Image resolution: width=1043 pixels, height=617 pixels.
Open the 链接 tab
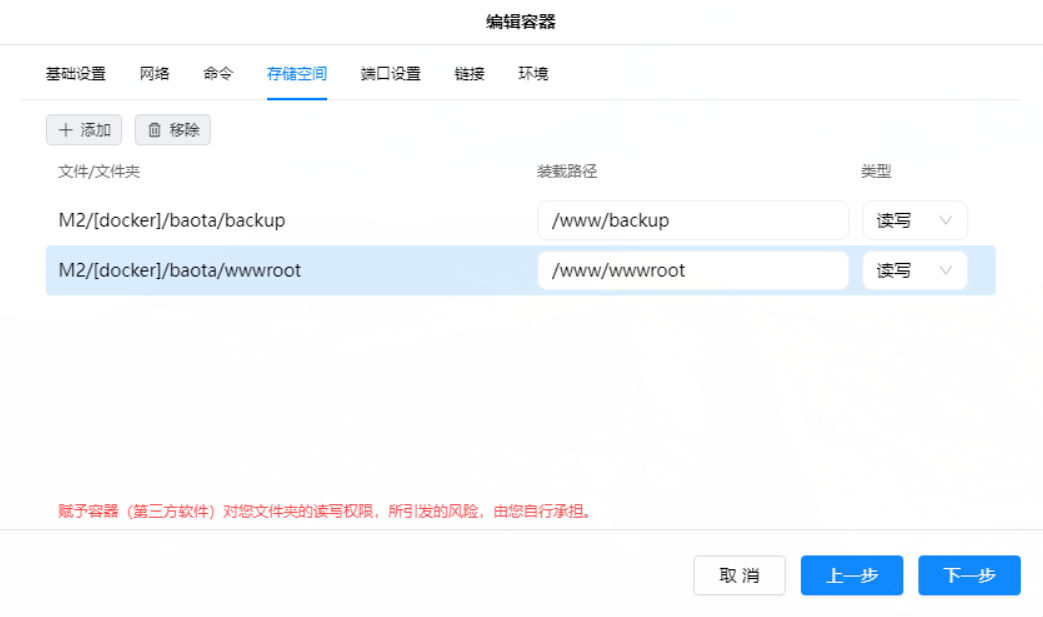tap(469, 73)
